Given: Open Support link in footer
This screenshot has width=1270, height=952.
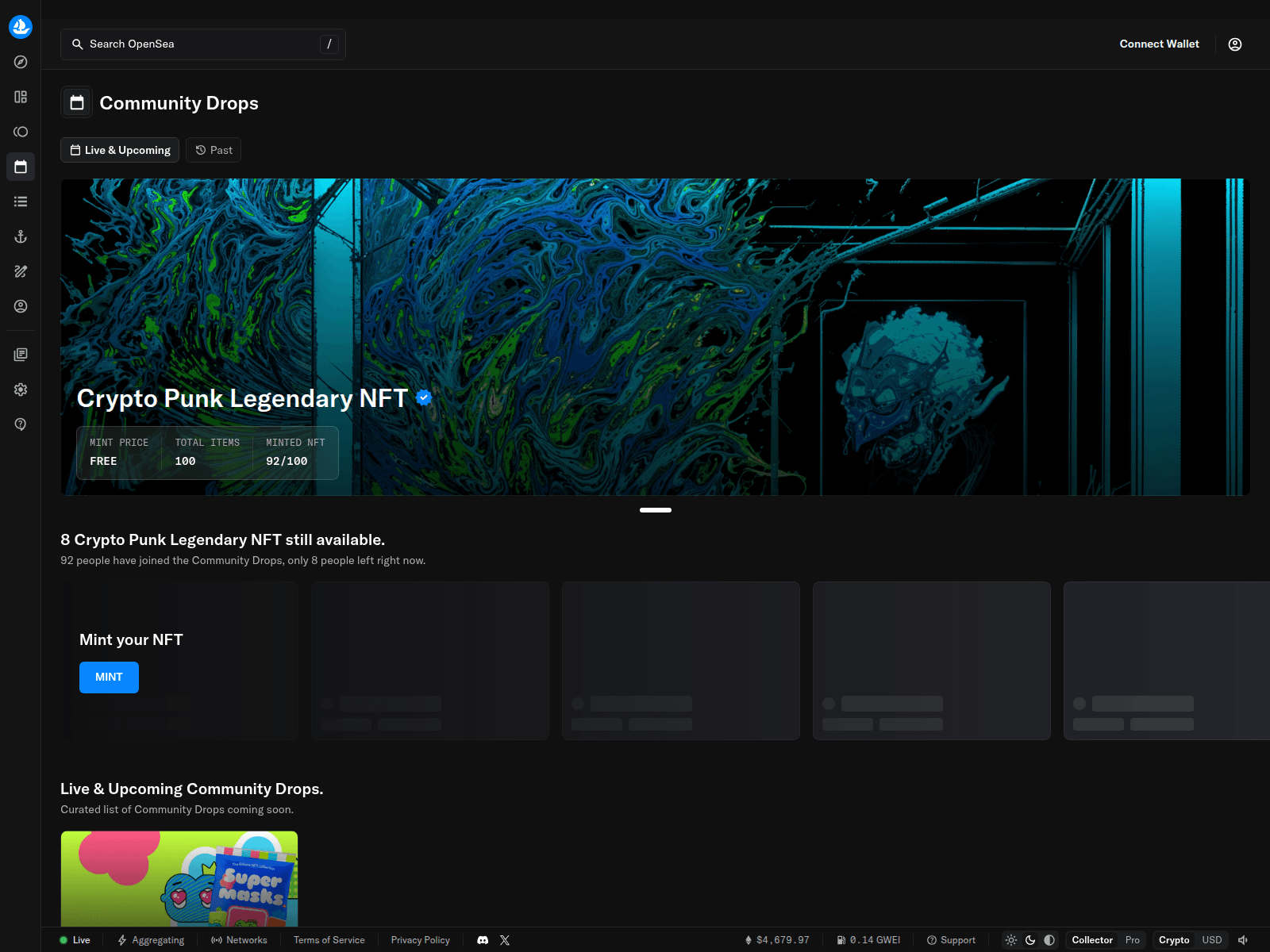Looking at the screenshot, I should click(951, 940).
